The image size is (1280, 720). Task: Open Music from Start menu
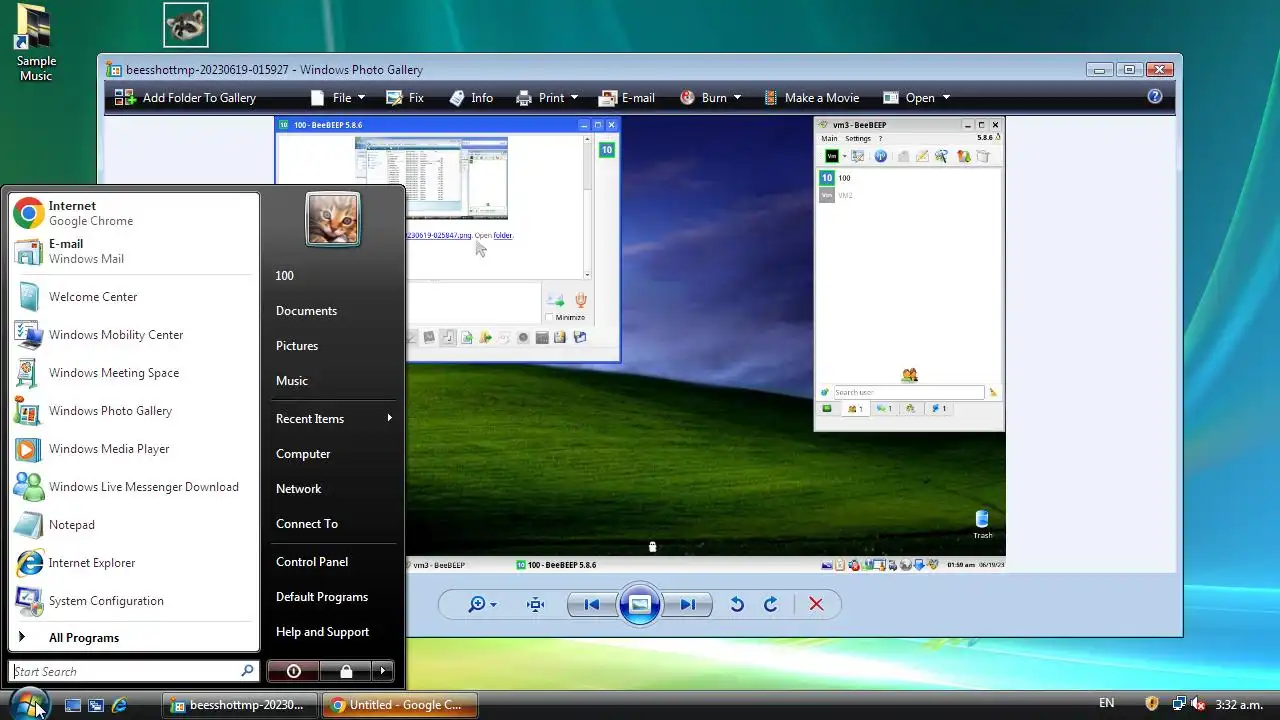coord(332,381)
